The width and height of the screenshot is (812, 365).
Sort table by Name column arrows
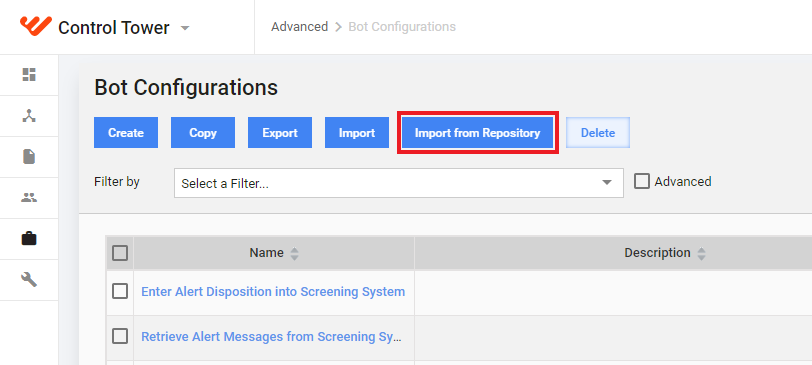[x=294, y=253]
